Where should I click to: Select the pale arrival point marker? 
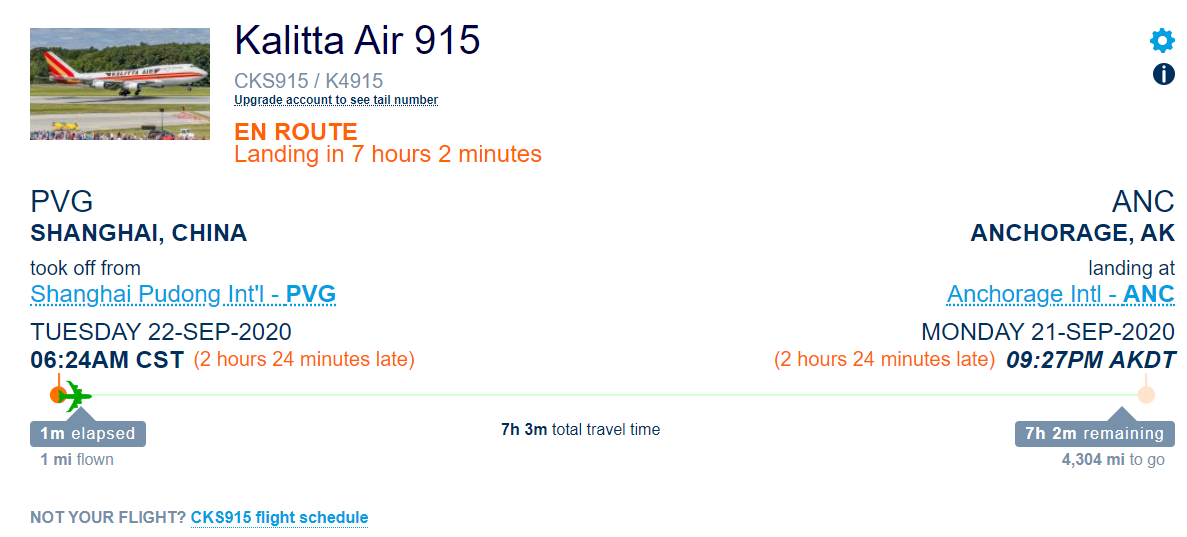(x=1146, y=395)
